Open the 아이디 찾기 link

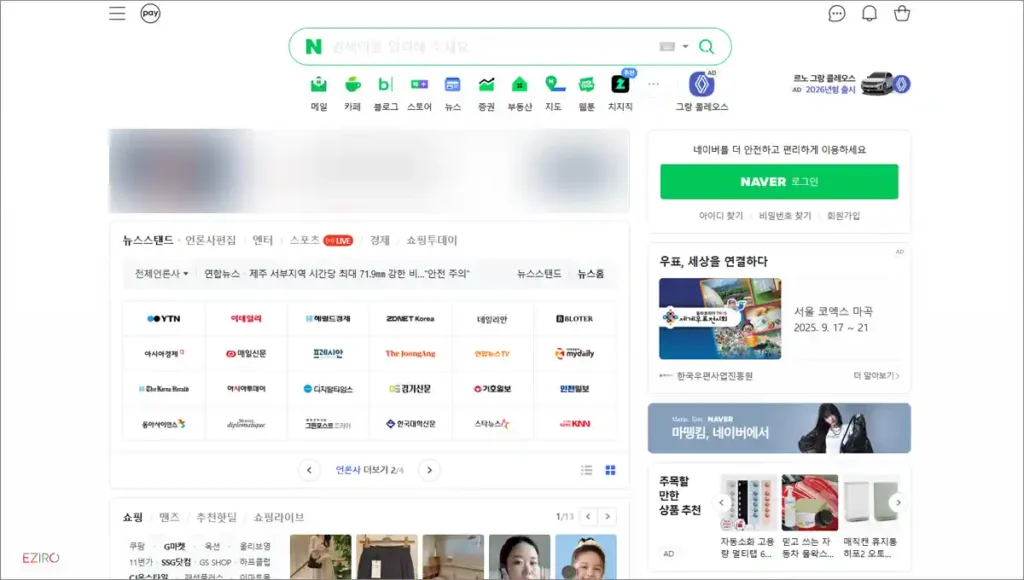(x=721, y=216)
